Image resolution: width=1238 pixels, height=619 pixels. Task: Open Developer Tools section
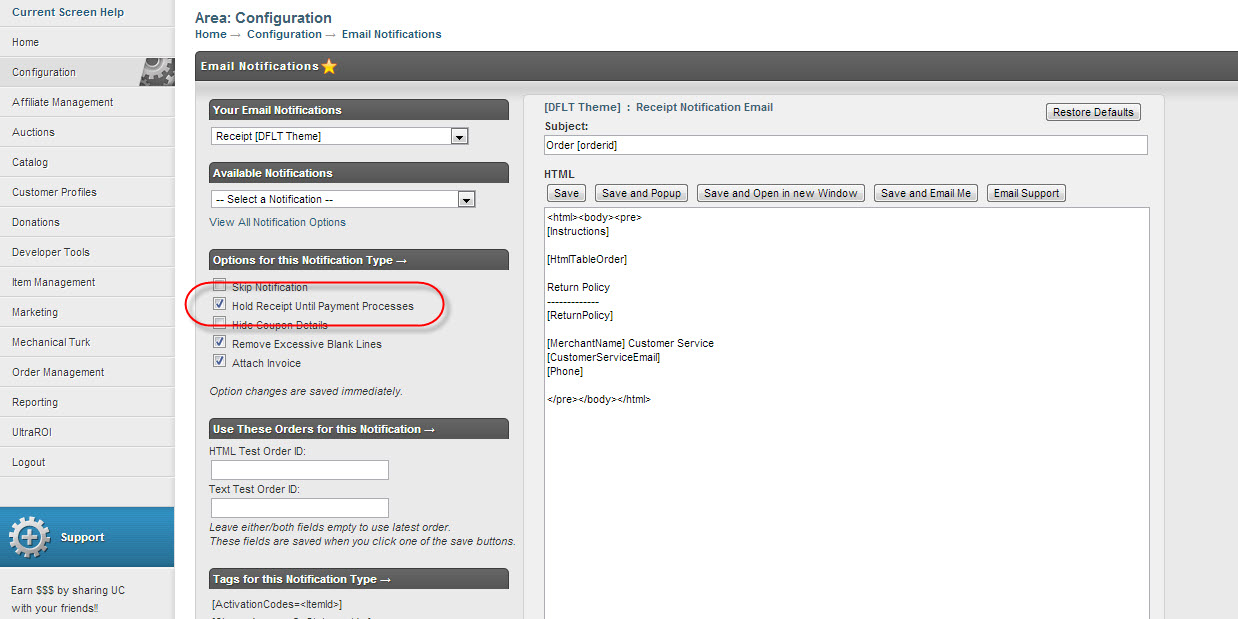point(87,252)
